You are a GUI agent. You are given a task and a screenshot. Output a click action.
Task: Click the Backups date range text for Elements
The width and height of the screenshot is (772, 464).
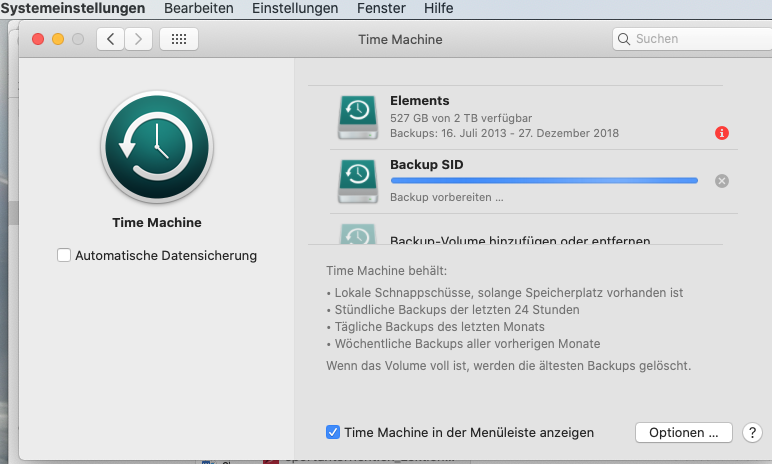pos(504,133)
